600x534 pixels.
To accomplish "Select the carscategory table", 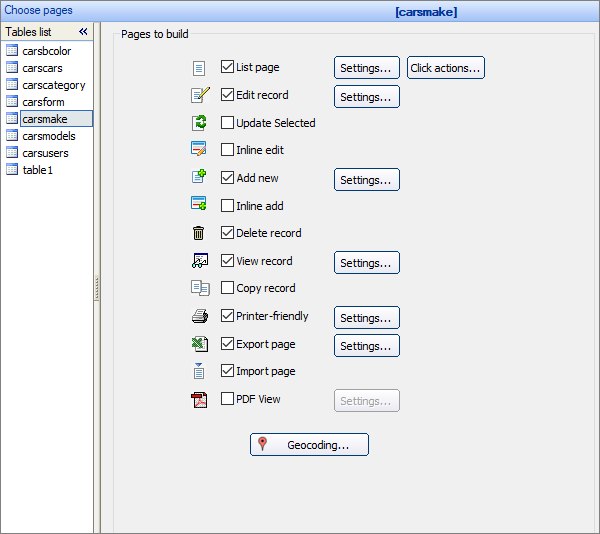I will (x=54, y=85).
